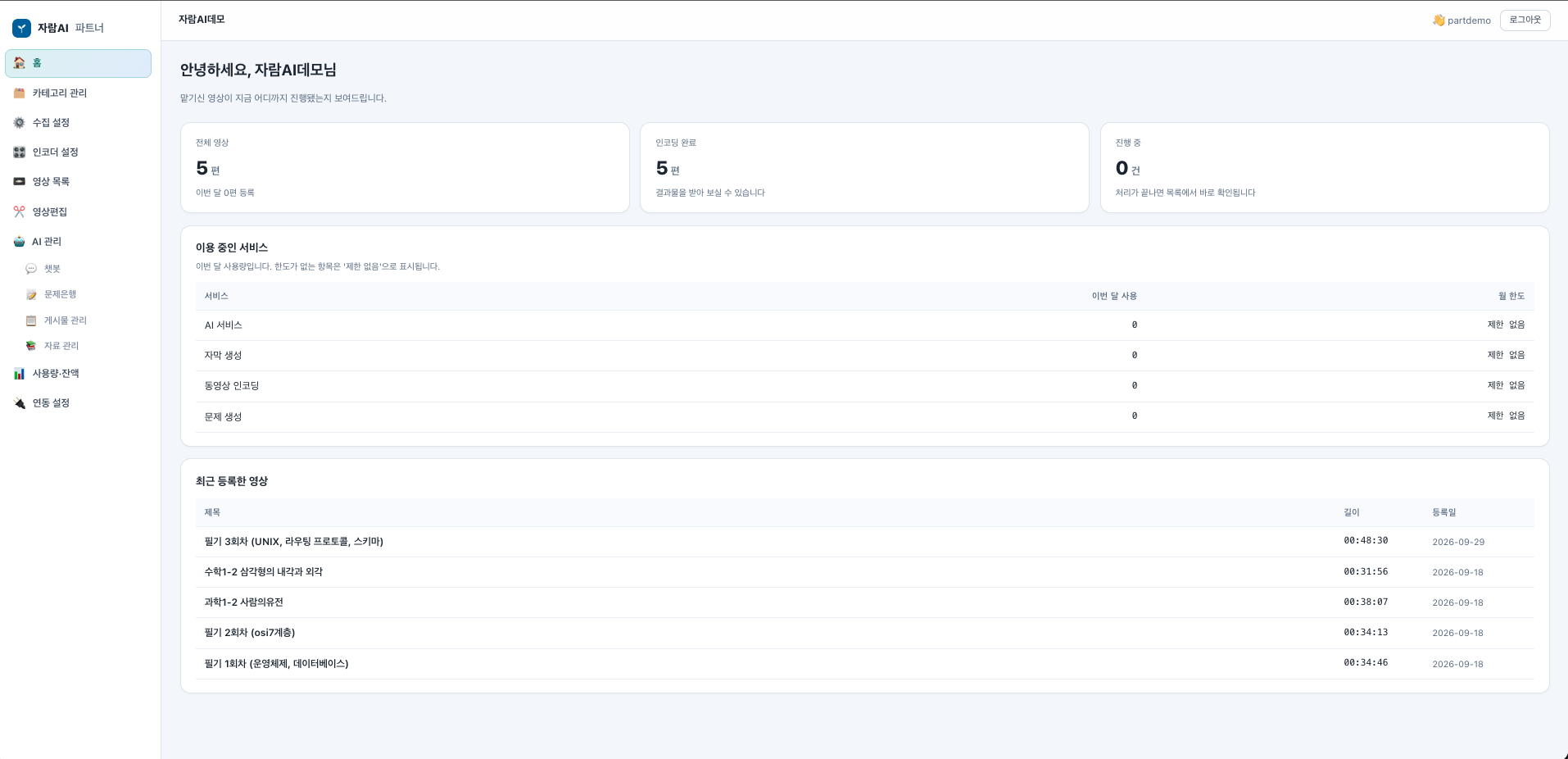Click the 문제 생성 service row
The width and height of the screenshot is (1568, 759).
click(864, 416)
